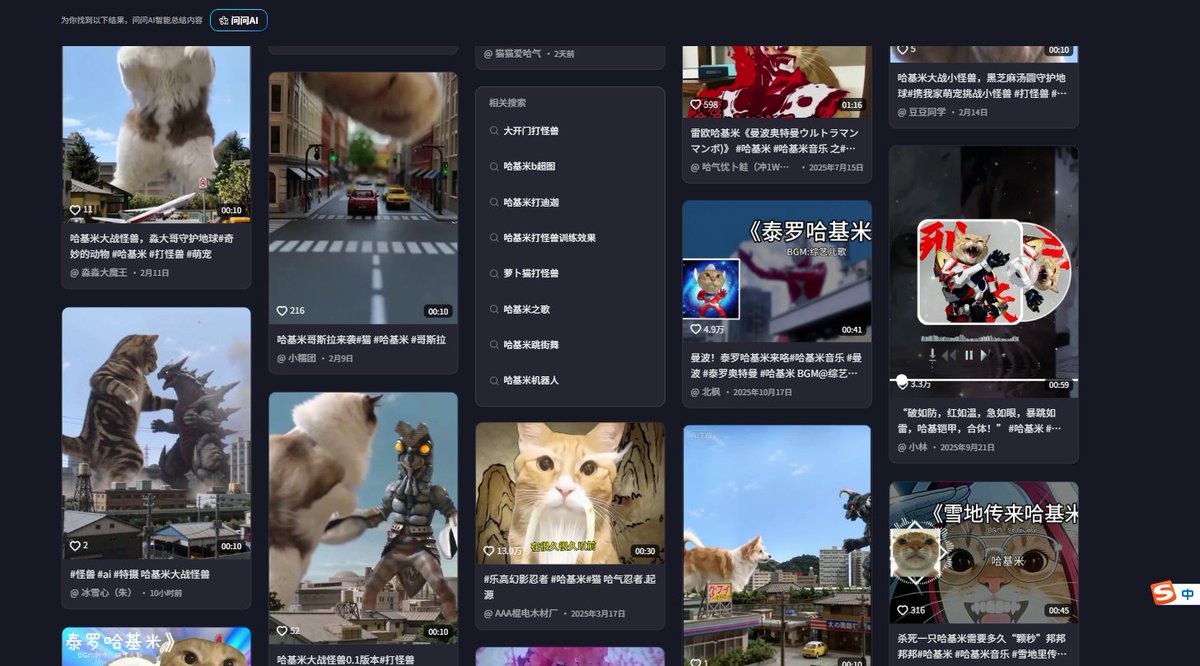
Task: Select the download icon above the pause control
Action: 933,354
